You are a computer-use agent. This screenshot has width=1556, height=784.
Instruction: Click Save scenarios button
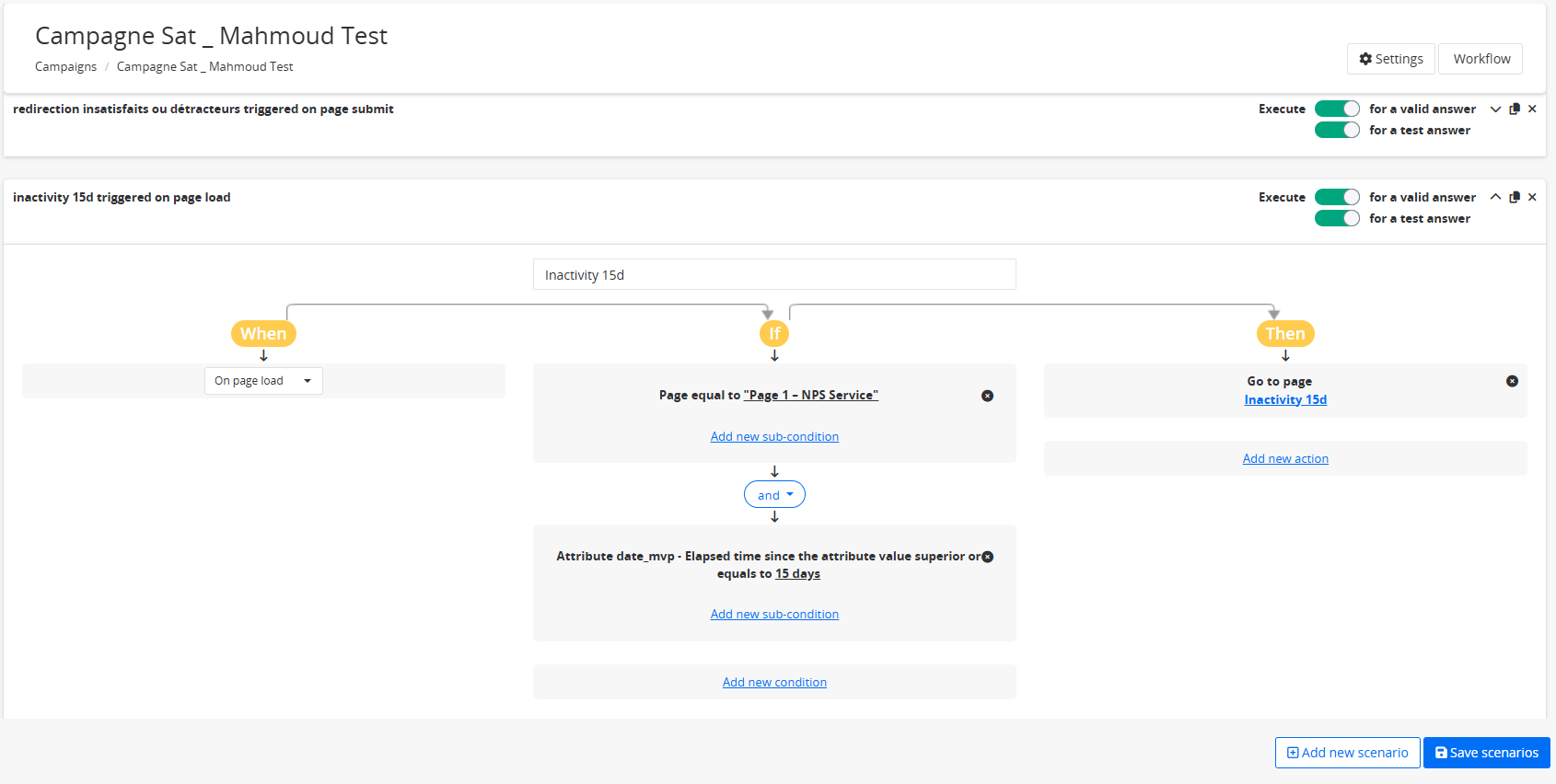point(1486,753)
